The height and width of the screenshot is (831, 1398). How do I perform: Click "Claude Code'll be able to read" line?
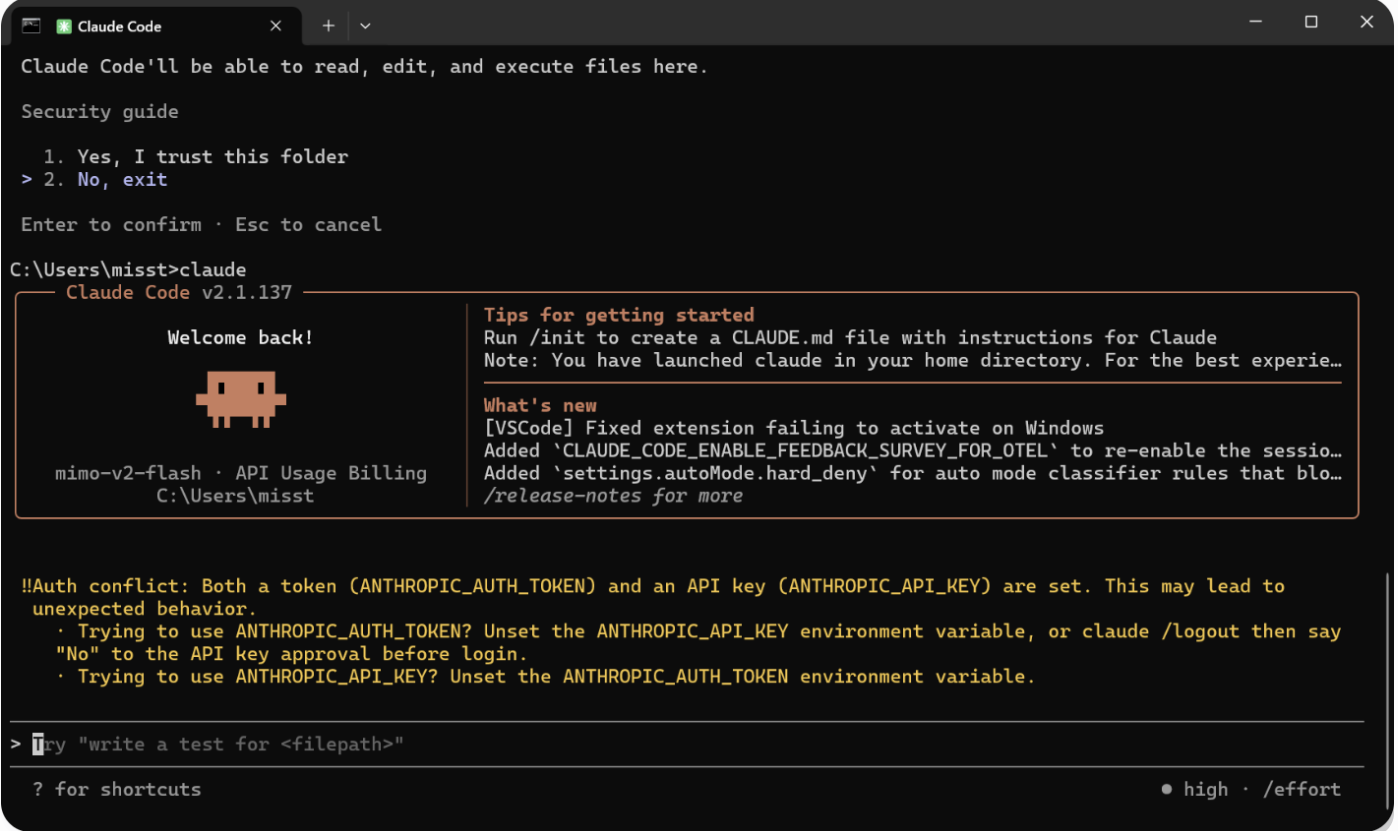(x=364, y=66)
